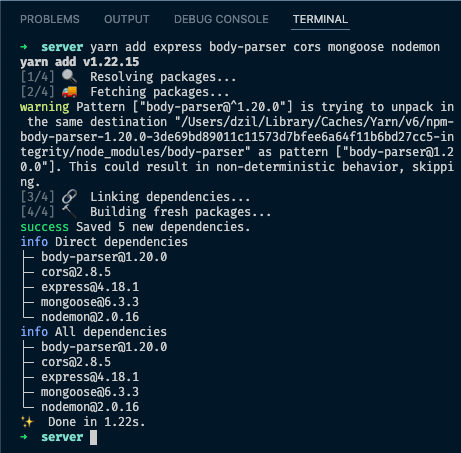Select the DEBUG CONSOLE tab
The height and width of the screenshot is (453, 461).
tap(221, 19)
